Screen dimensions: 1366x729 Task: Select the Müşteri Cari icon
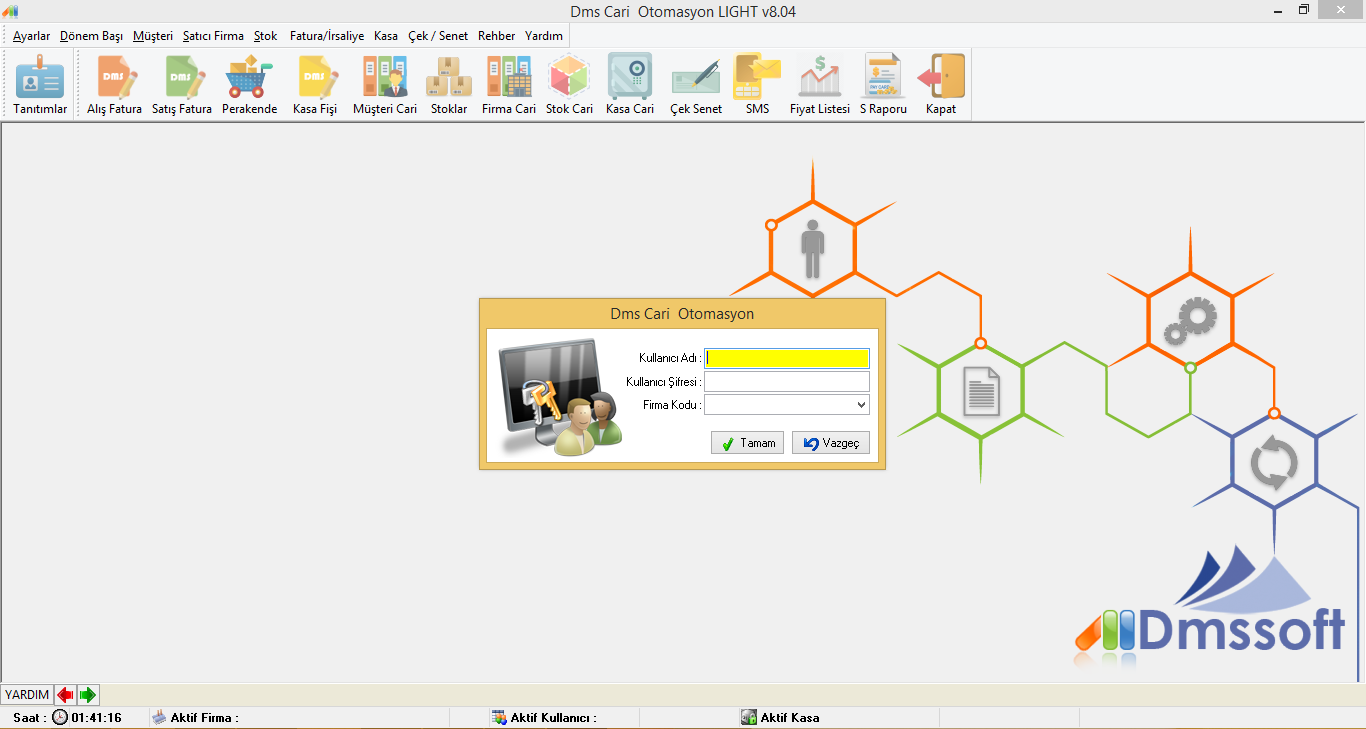(385, 84)
